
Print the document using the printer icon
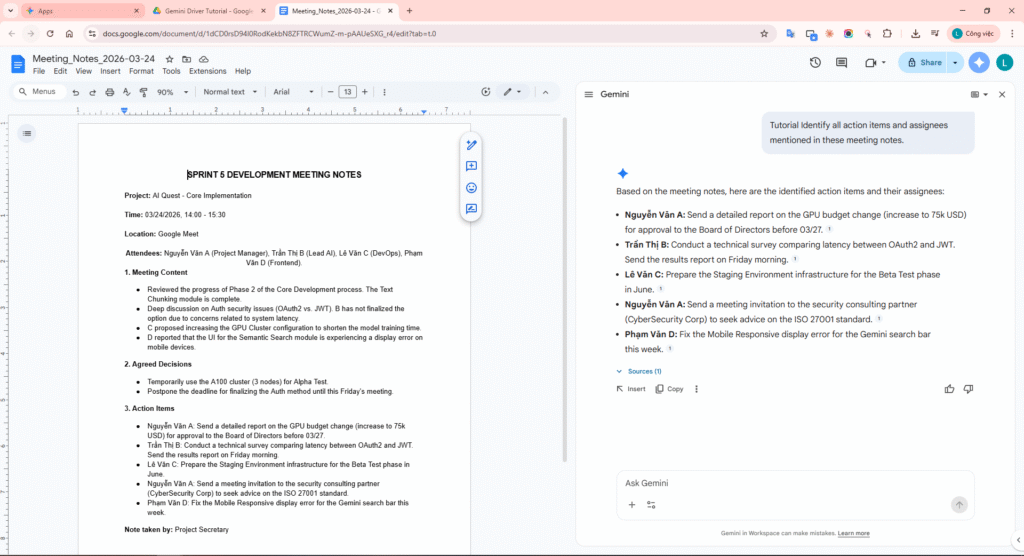109,92
